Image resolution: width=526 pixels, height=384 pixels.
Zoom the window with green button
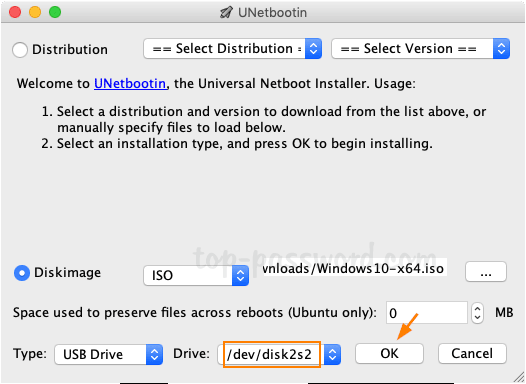[55, 12]
